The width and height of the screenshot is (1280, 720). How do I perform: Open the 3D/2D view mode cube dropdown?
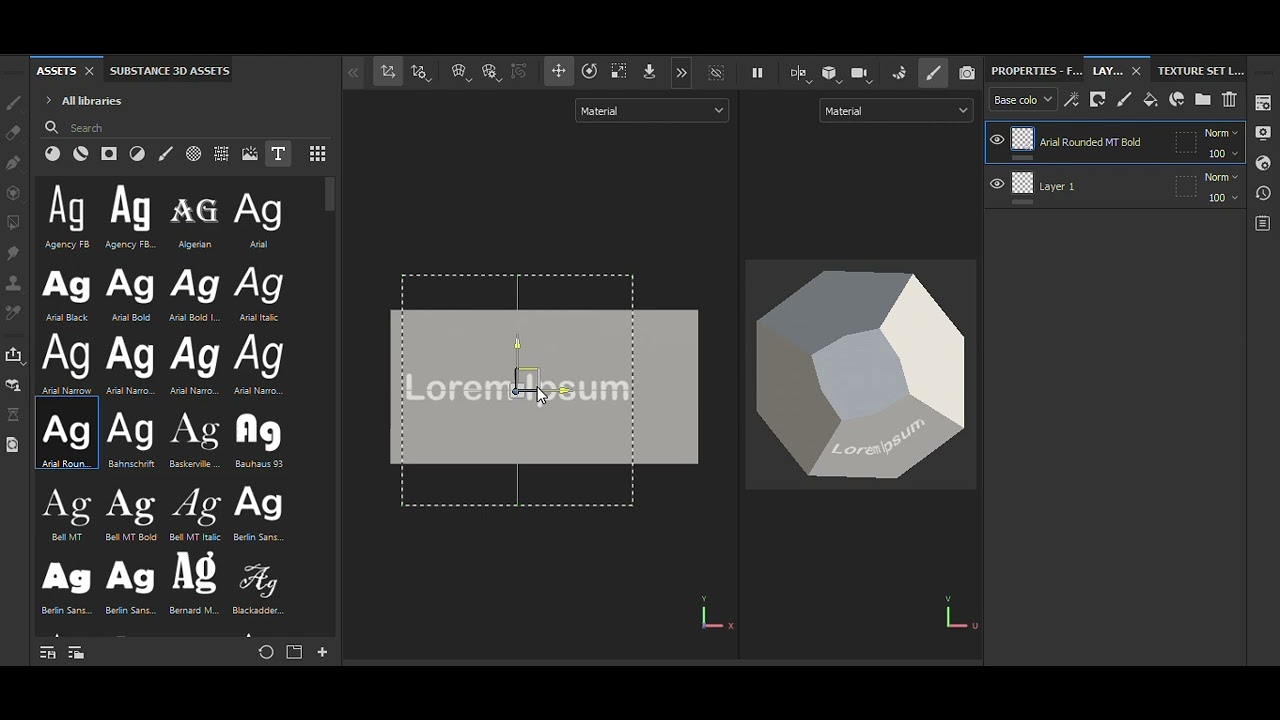coord(830,73)
